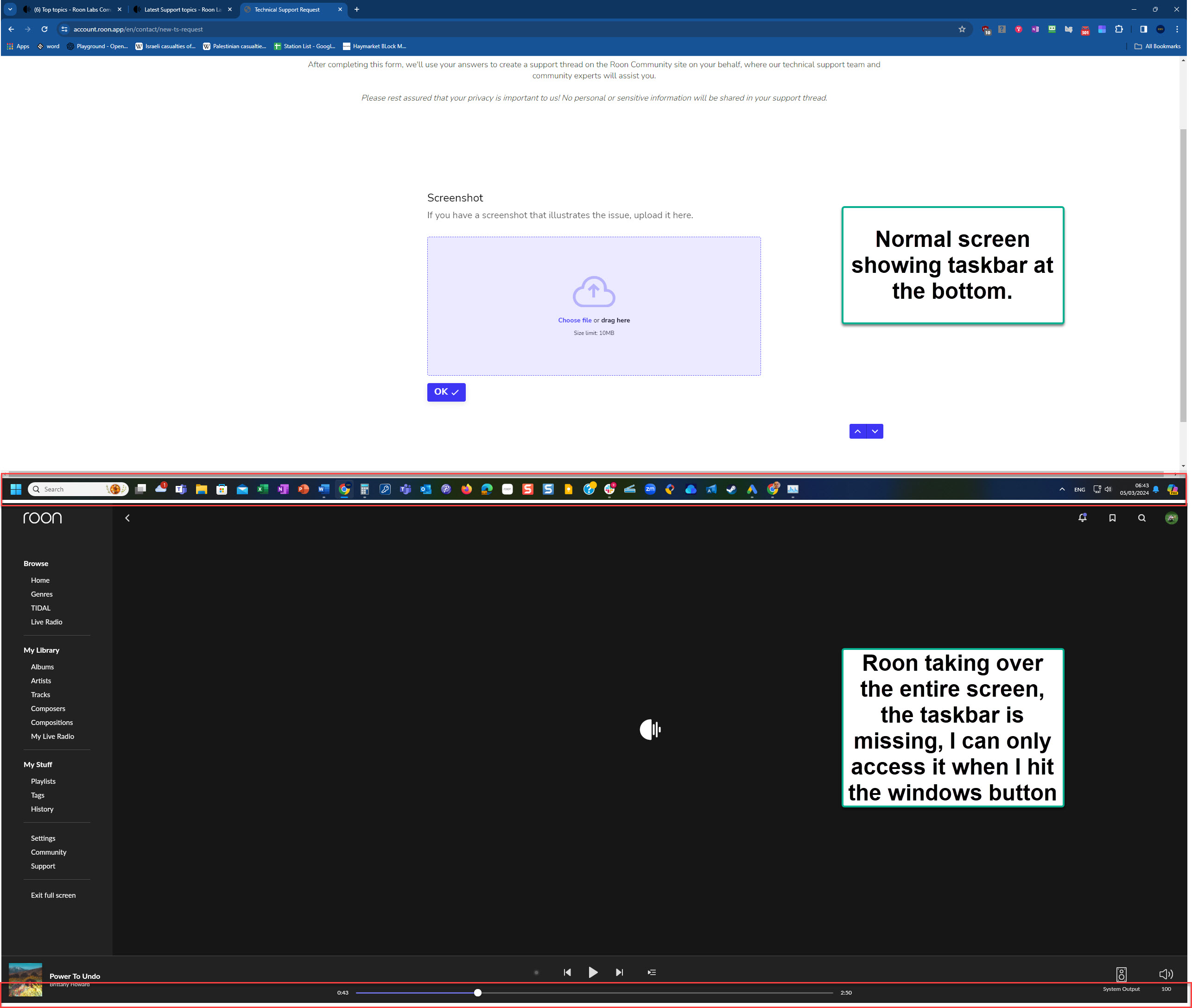The width and height of the screenshot is (1192, 1008).
Task: Open Support link in Roon
Action: (x=44, y=866)
